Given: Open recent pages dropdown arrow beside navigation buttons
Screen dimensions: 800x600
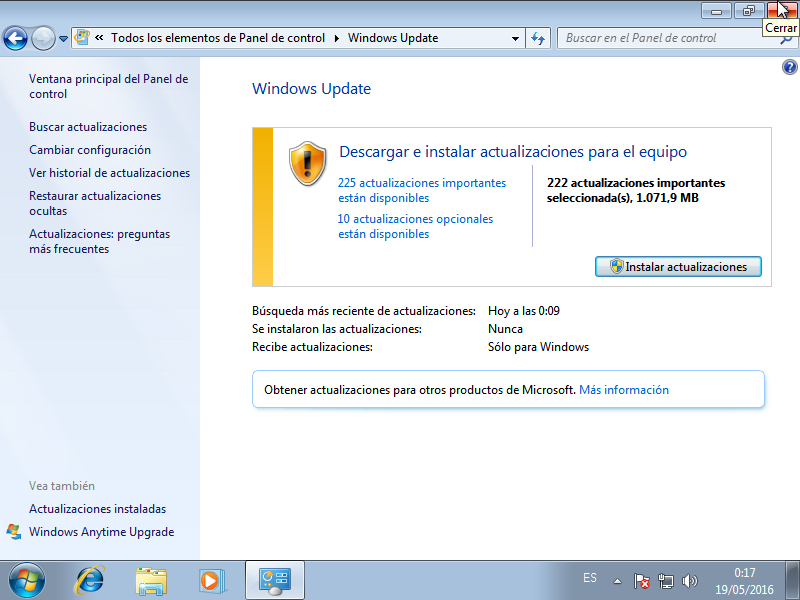Looking at the screenshot, I should pyautogui.click(x=63, y=39).
